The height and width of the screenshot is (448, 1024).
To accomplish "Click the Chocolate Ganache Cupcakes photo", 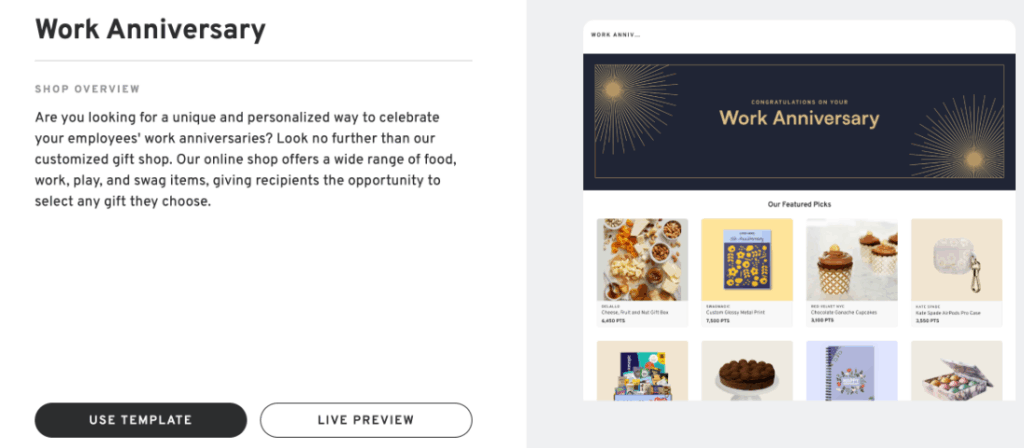I will coord(851,260).
